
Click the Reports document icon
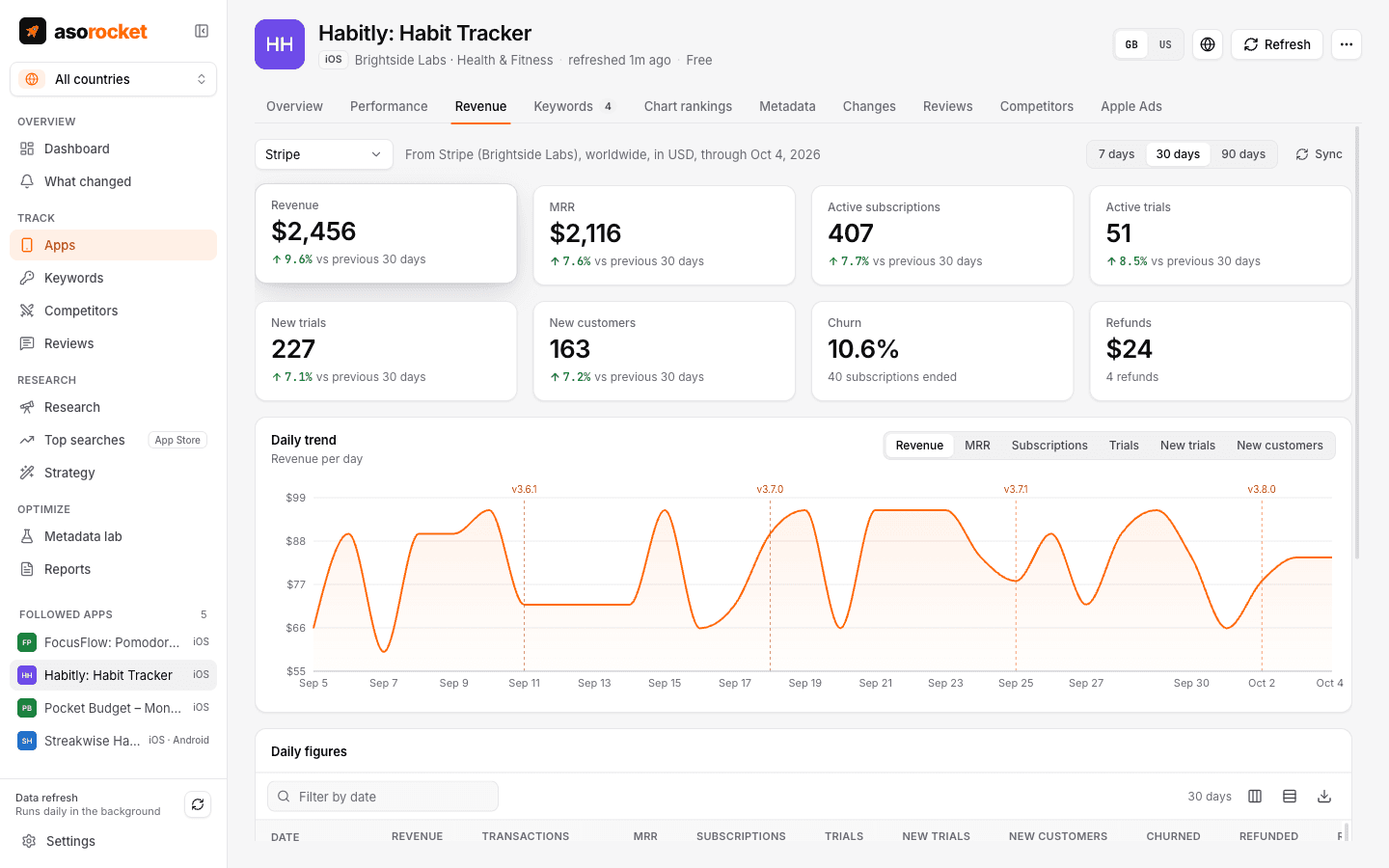(x=27, y=569)
